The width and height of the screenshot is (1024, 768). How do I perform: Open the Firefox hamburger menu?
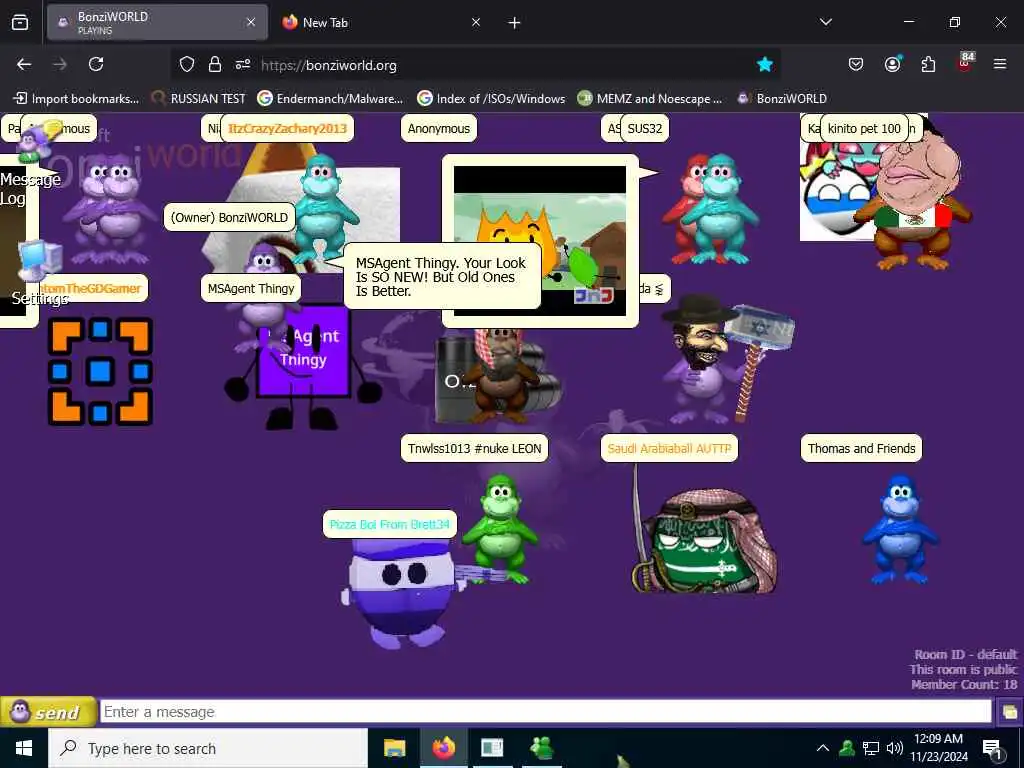tap(1000, 65)
